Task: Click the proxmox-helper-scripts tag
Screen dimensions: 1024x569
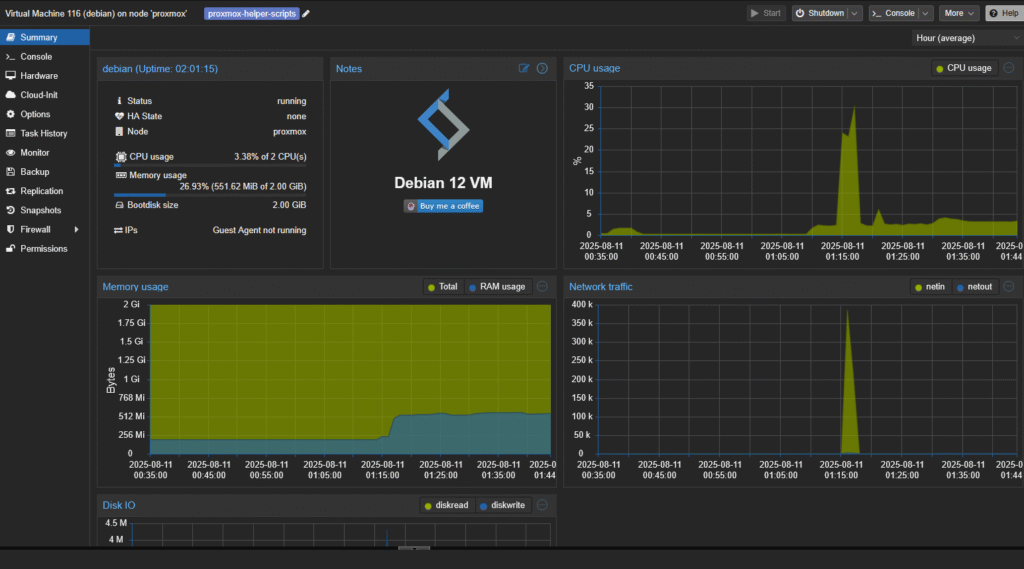Action: coord(252,13)
